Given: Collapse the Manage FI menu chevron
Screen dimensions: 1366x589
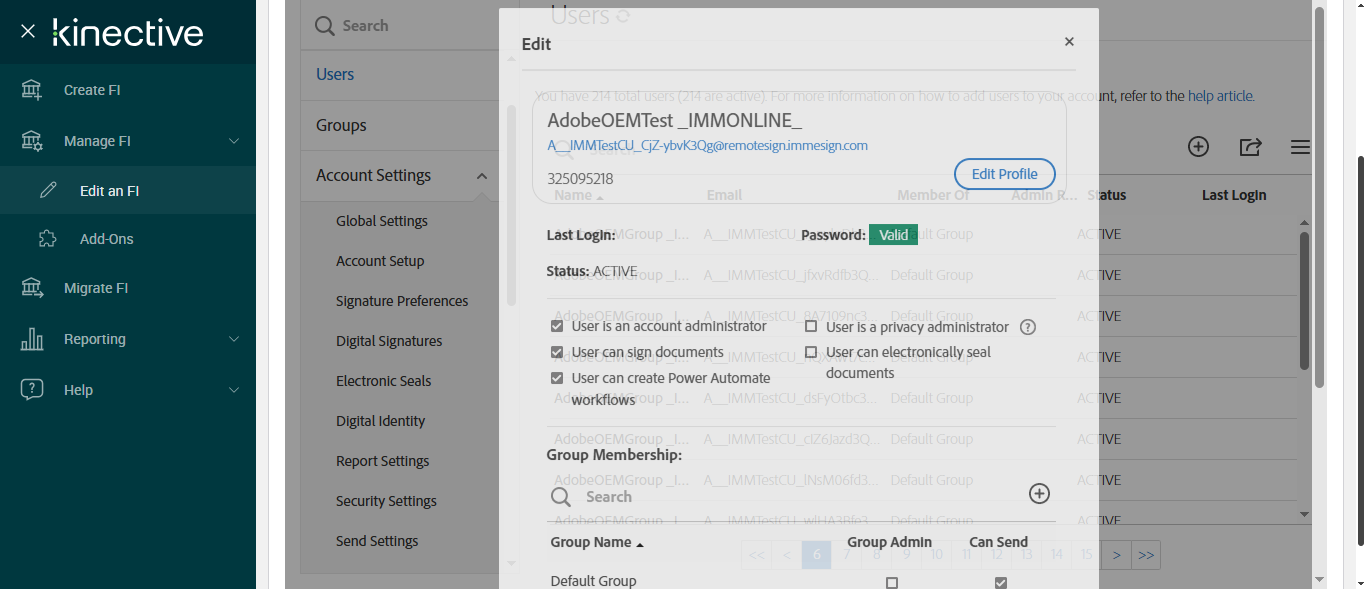Looking at the screenshot, I should tap(234, 141).
